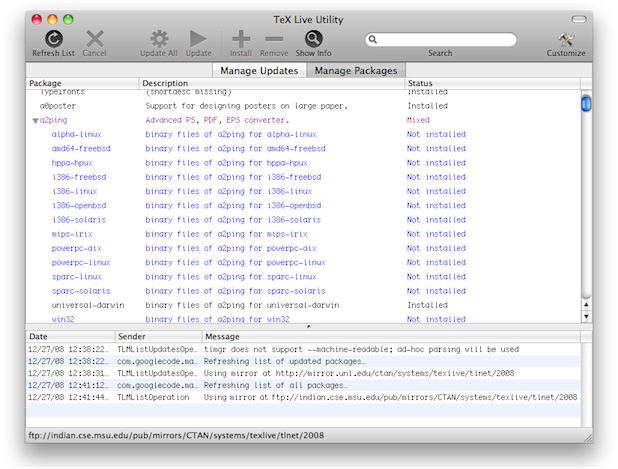The height and width of the screenshot is (469, 618).
Task: Click the Date column header in log
Action: point(71,337)
